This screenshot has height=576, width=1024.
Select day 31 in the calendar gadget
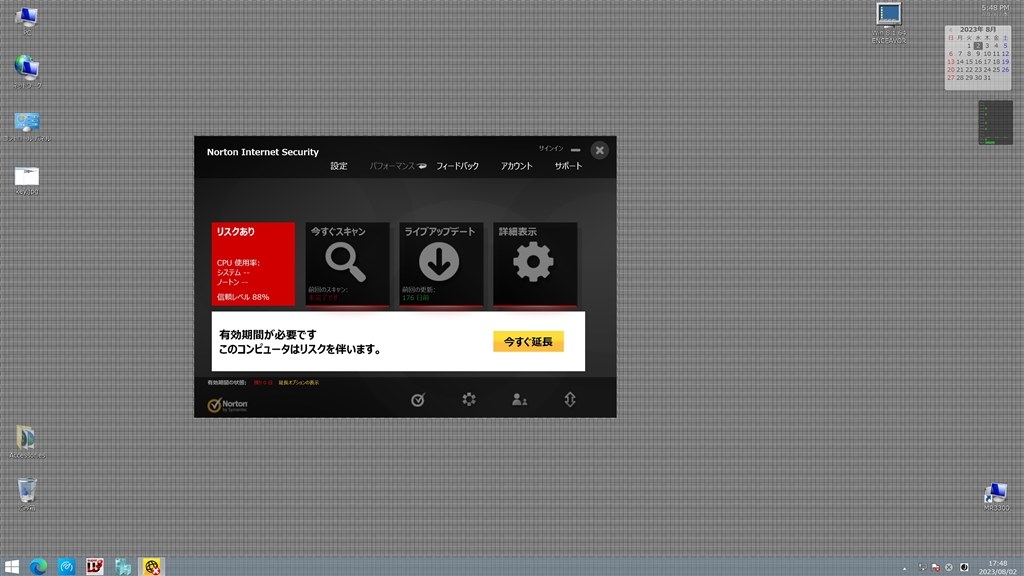[x=987, y=77]
